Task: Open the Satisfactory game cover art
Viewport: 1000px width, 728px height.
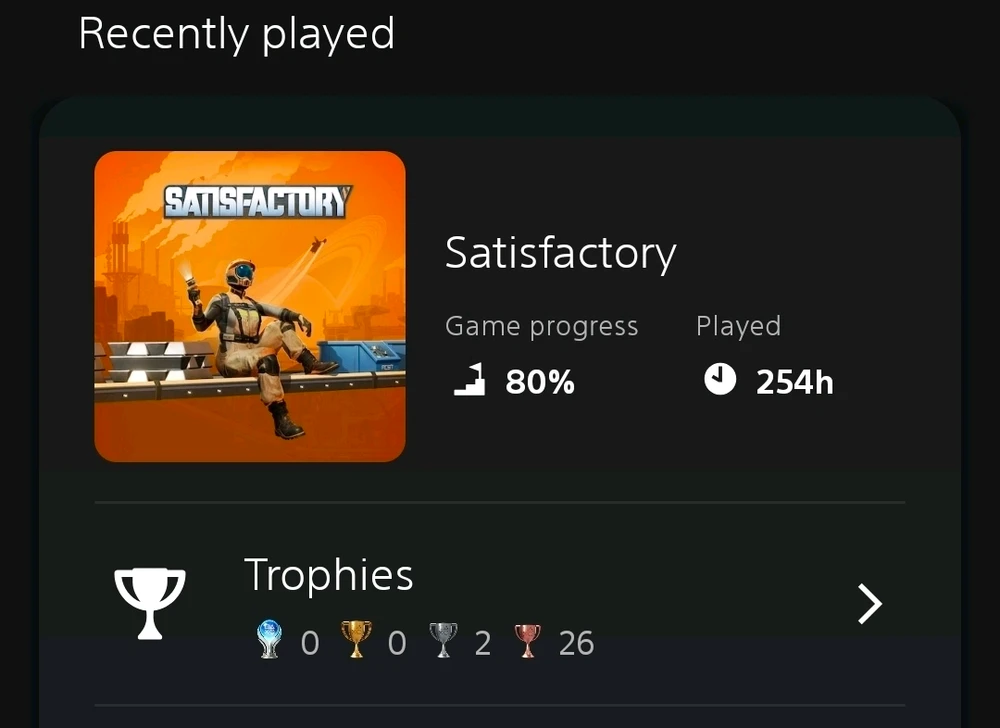Action: pos(250,306)
